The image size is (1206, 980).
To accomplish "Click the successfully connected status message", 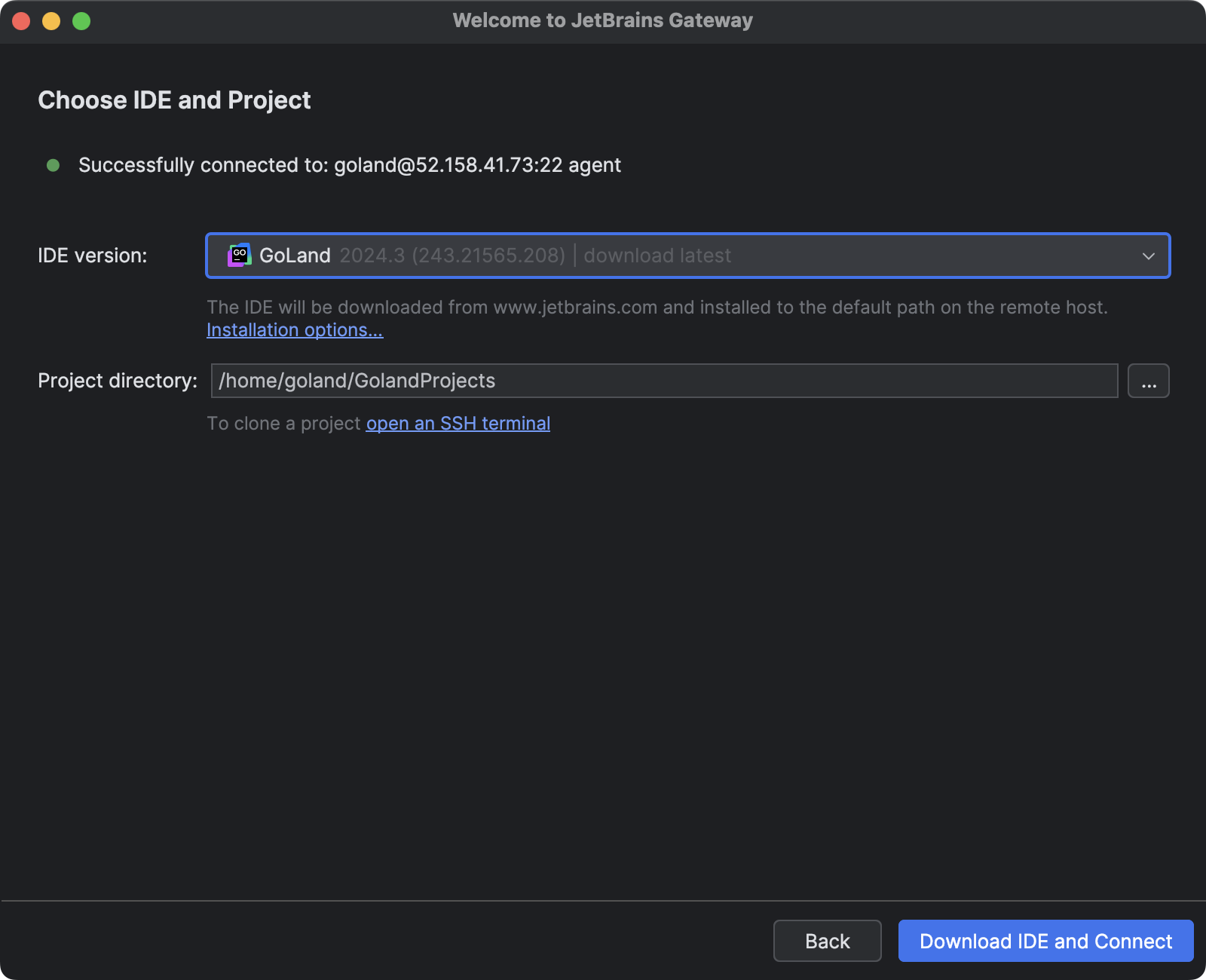I will 204,165.
